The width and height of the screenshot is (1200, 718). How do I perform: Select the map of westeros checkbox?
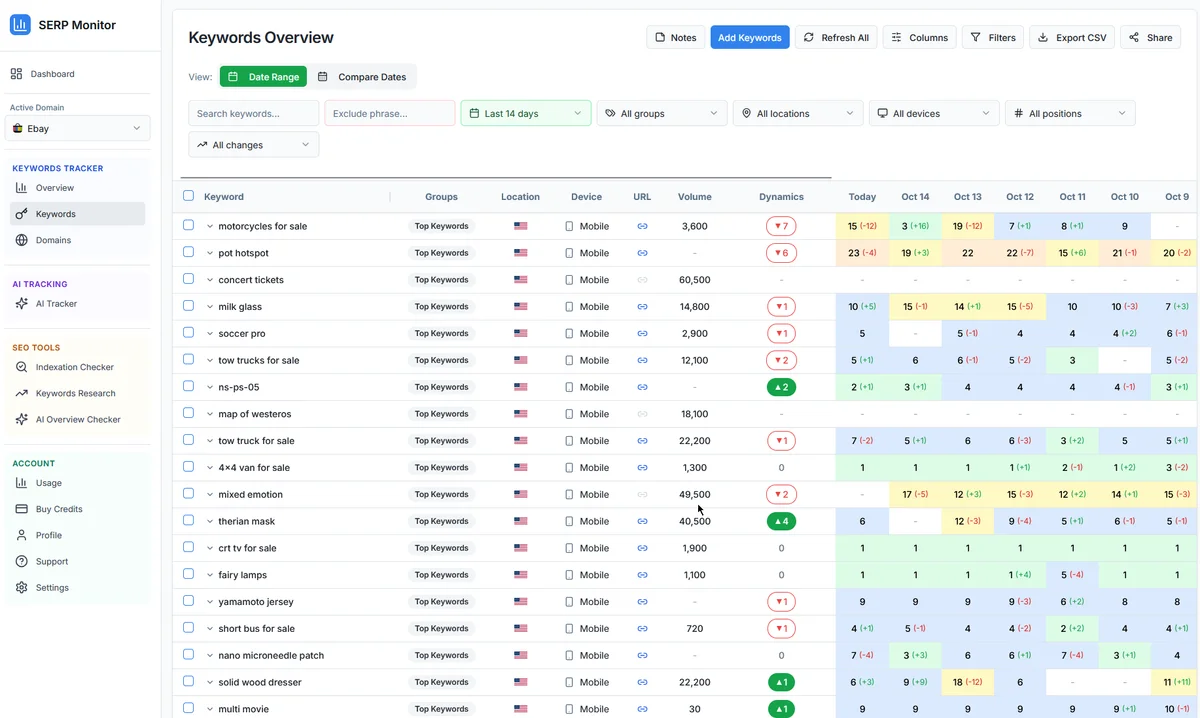[x=189, y=414]
